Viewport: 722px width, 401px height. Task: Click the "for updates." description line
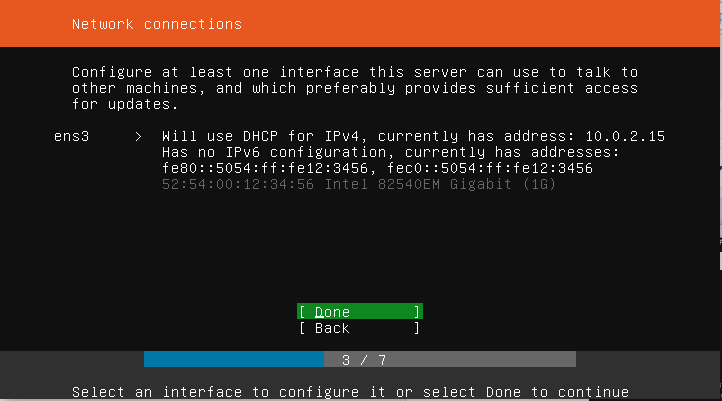coord(126,104)
